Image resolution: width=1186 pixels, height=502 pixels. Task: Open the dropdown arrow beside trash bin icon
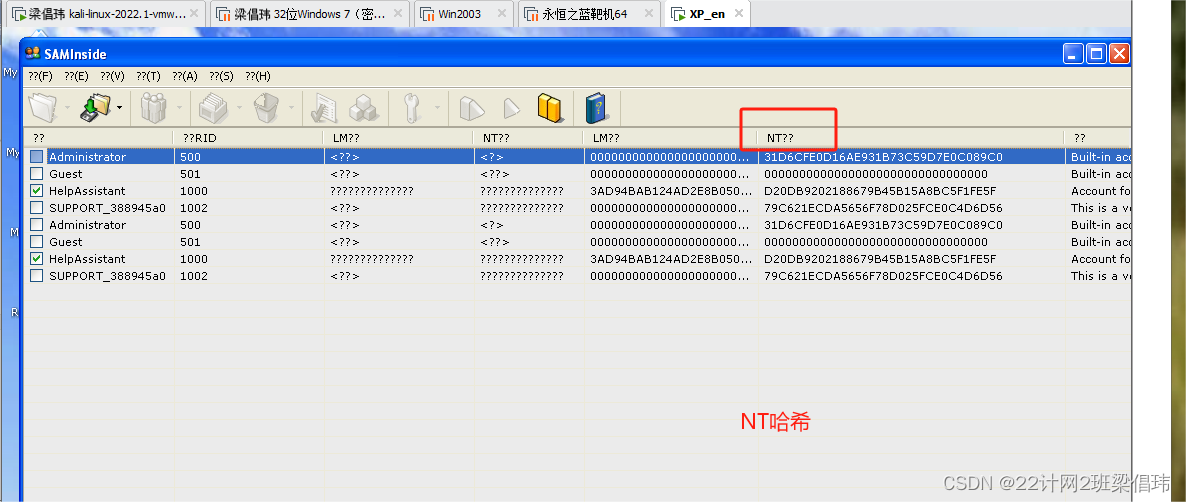[291, 109]
